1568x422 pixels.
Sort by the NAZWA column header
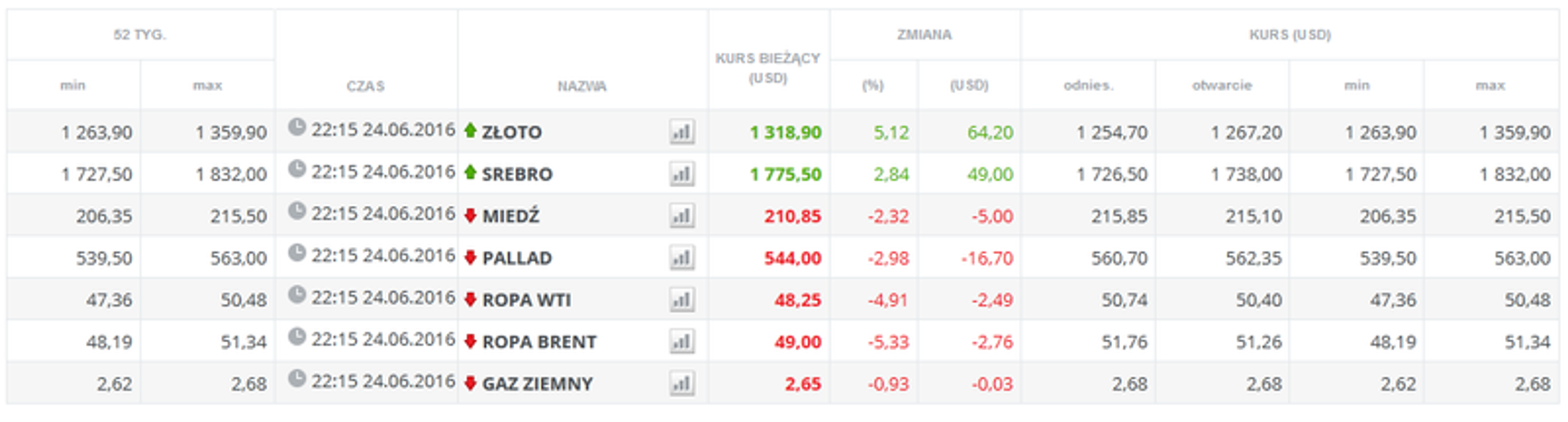click(x=582, y=86)
